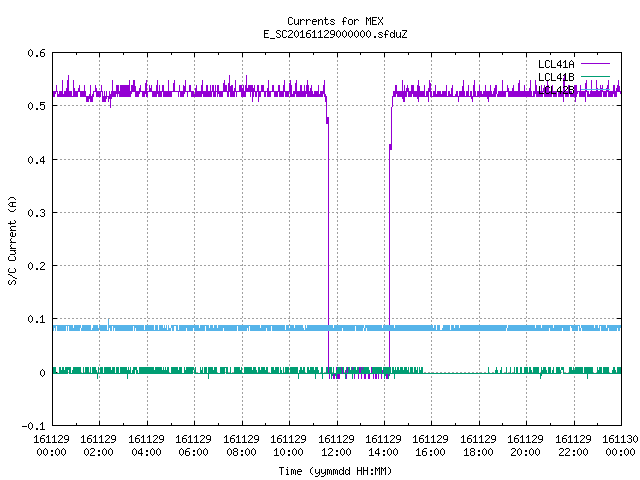Click the y-axis tick label 0.1
Image resolution: width=640 pixels, height=480 pixels.
[x=36, y=319]
